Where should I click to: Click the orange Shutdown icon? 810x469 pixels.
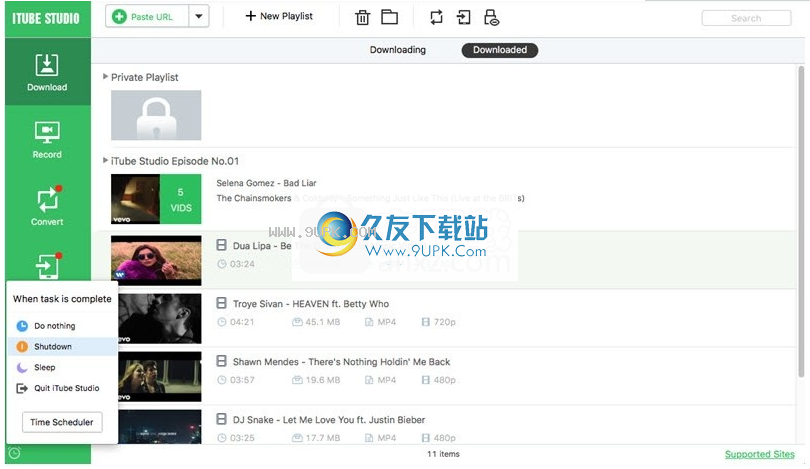point(22,347)
